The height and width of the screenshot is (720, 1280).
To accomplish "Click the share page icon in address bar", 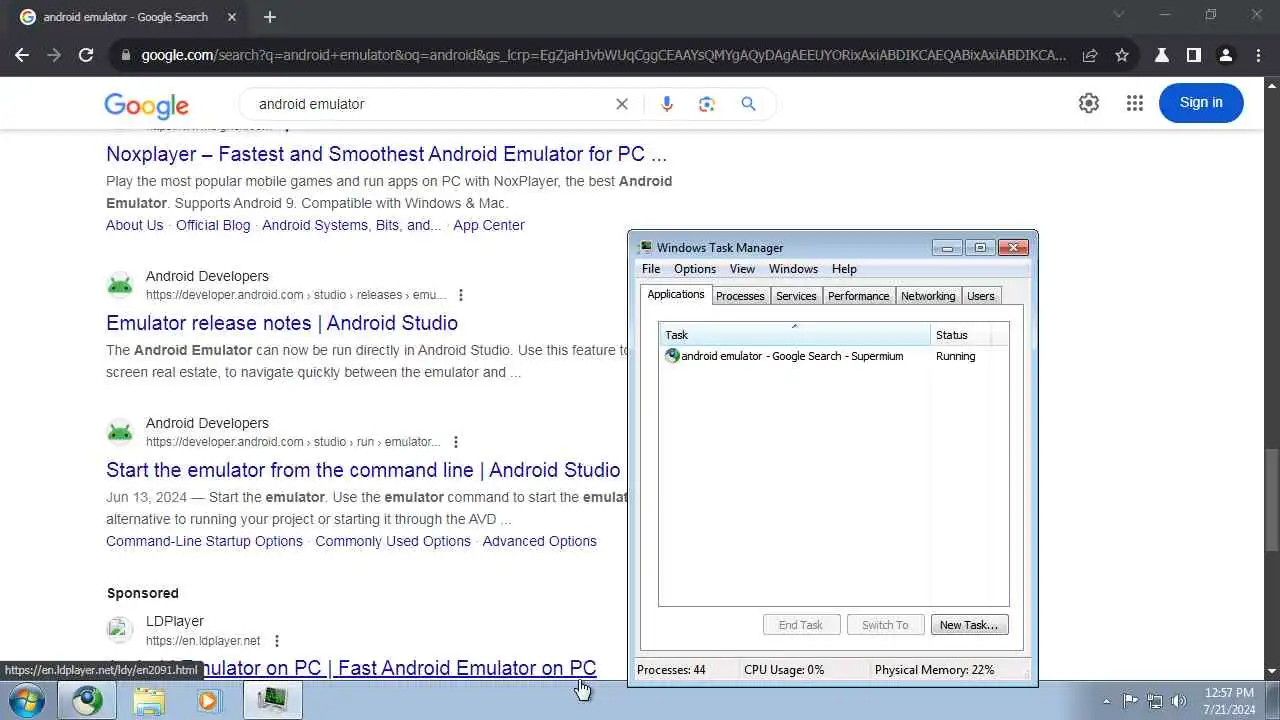I will click(x=1090, y=56).
